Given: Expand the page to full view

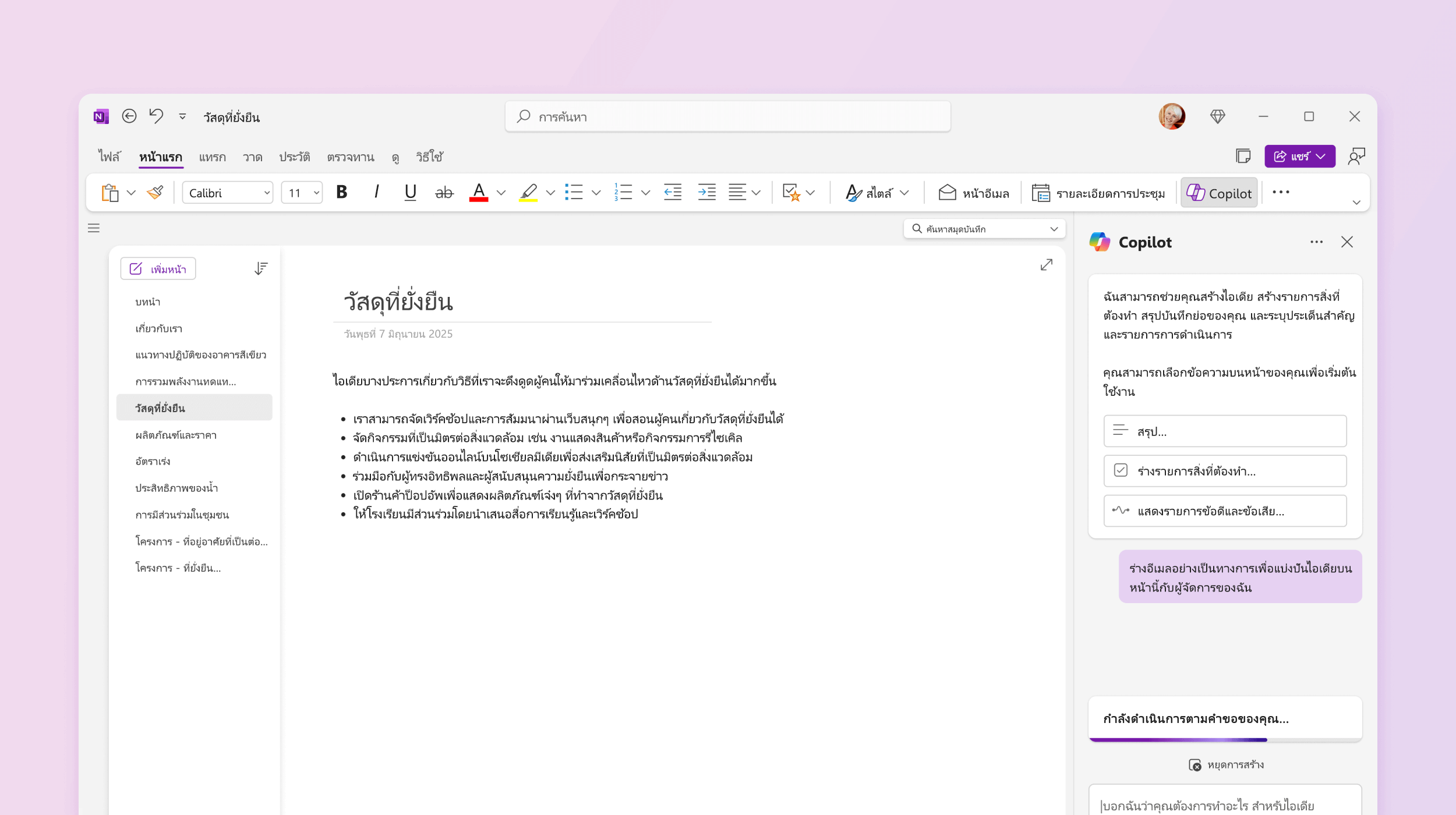Looking at the screenshot, I should pos(1046,265).
